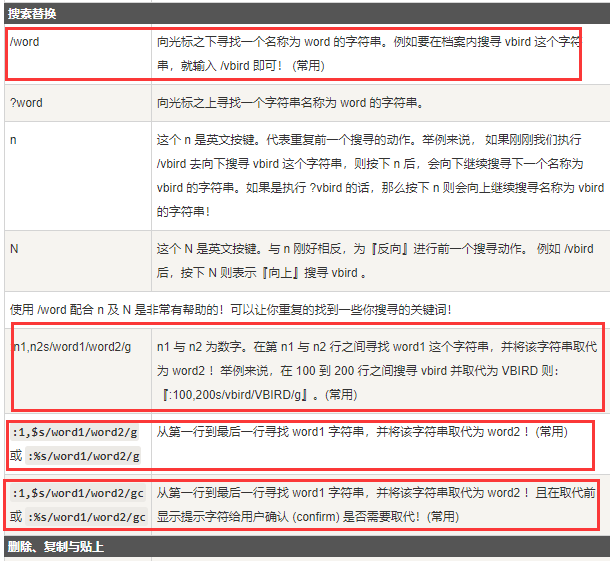Click the note 使用 /word 配合 n 及 N
Screen dimensions: 610x561
(x=231, y=310)
